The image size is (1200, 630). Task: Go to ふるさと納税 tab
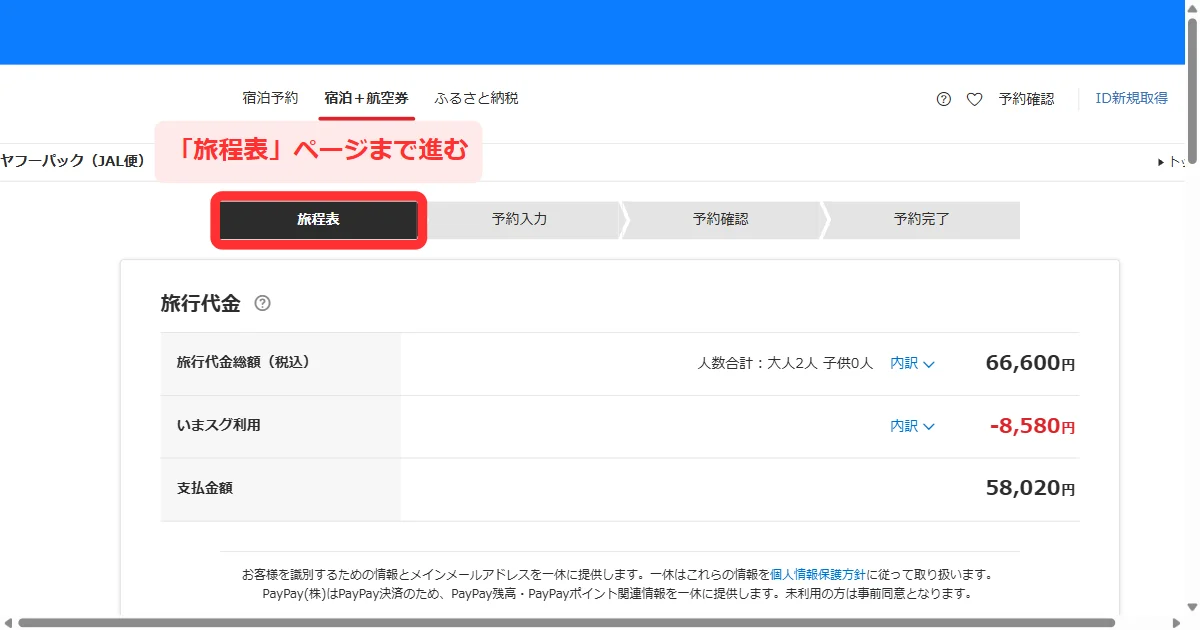[x=476, y=98]
